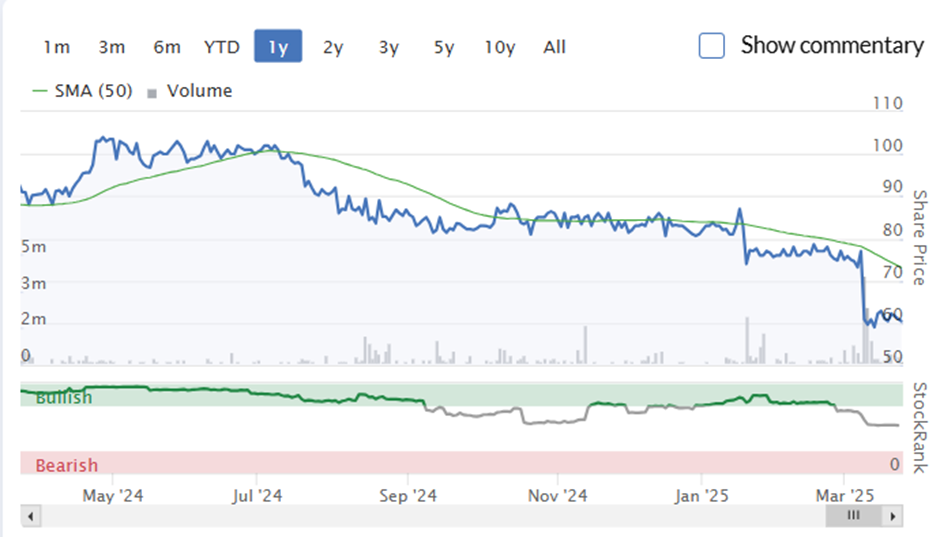Click the 110 price axis value
Viewport: 940px width, 537px height.
(888, 103)
